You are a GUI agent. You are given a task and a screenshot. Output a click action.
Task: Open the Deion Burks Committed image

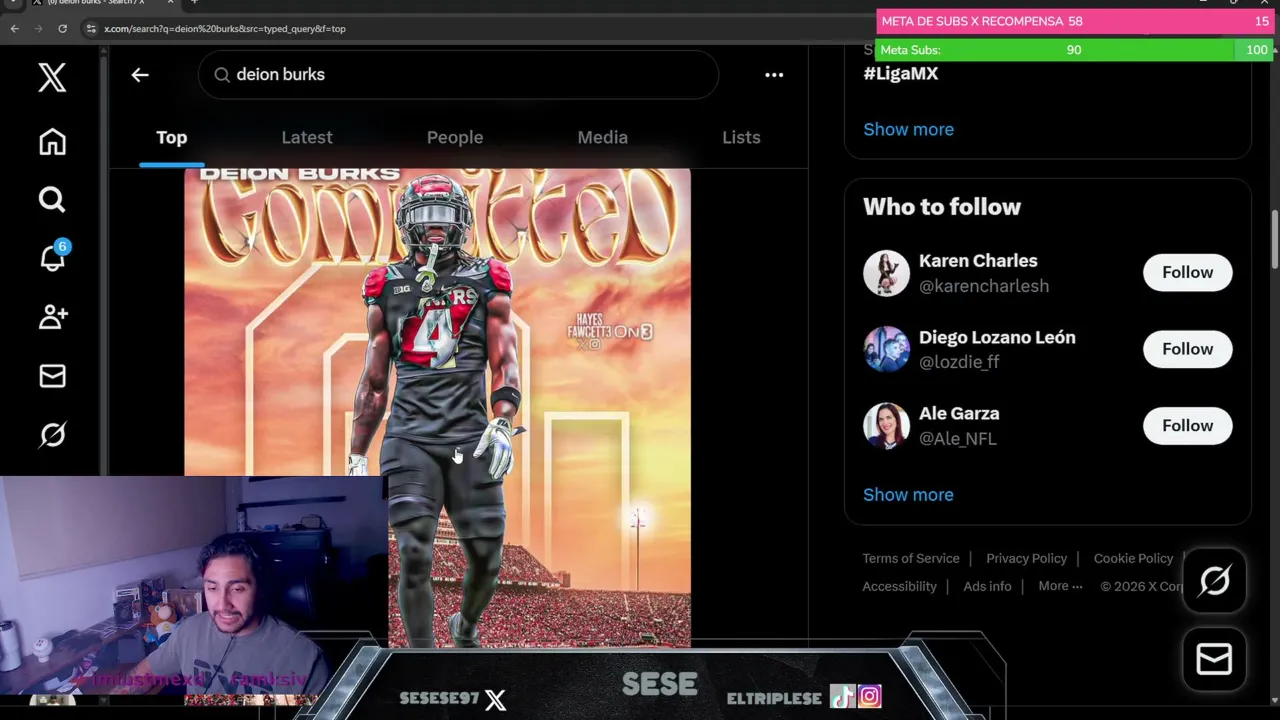(437, 407)
